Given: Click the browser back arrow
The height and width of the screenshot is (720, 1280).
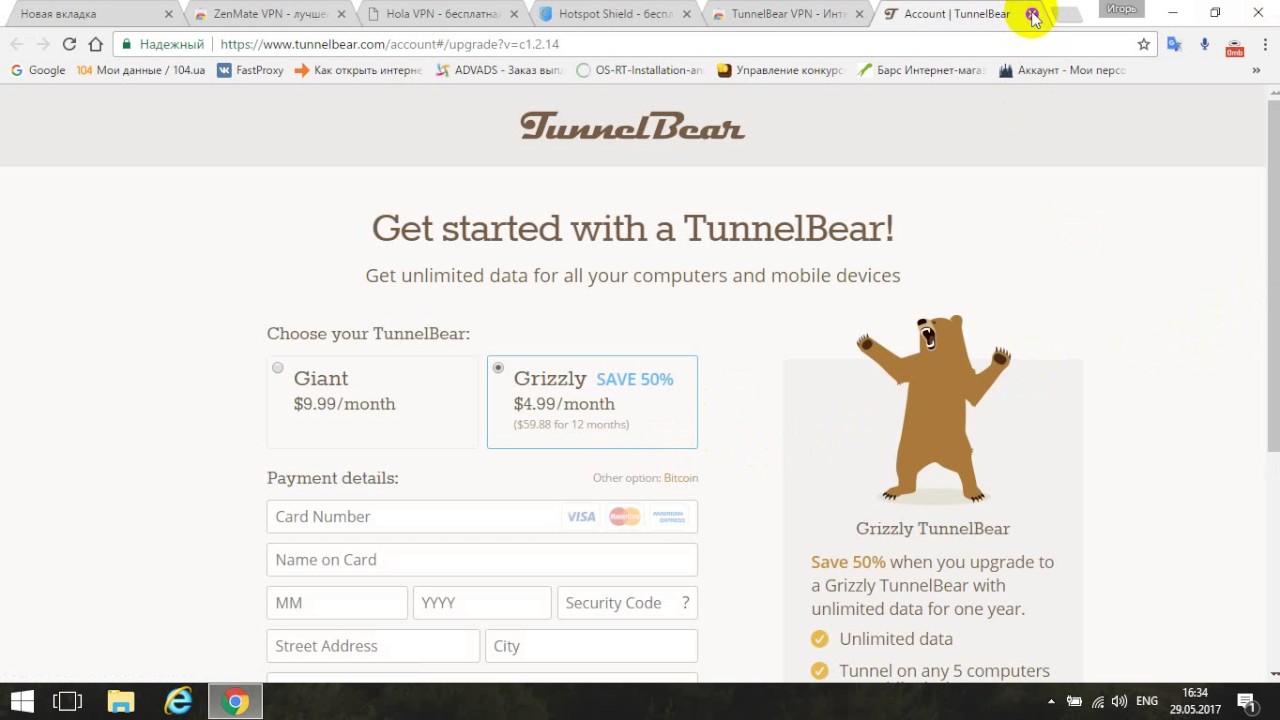Looking at the screenshot, I should (x=16, y=44).
